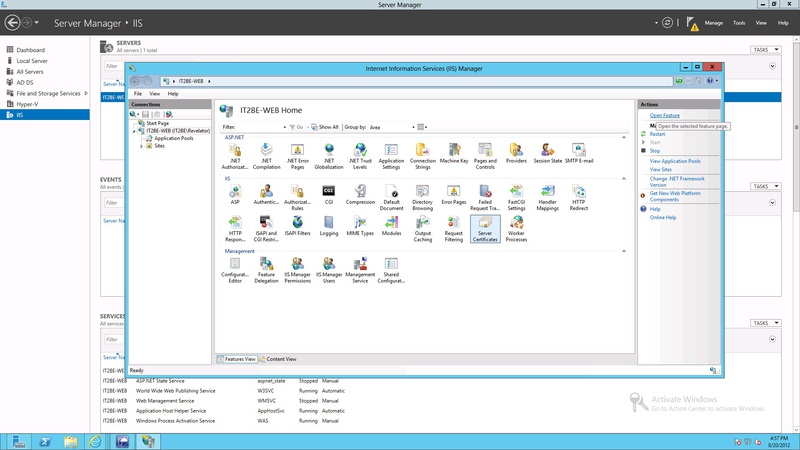Select FastCGI Settings icon
The width and height of the screenshot is (800, 450).
[516, 197]
